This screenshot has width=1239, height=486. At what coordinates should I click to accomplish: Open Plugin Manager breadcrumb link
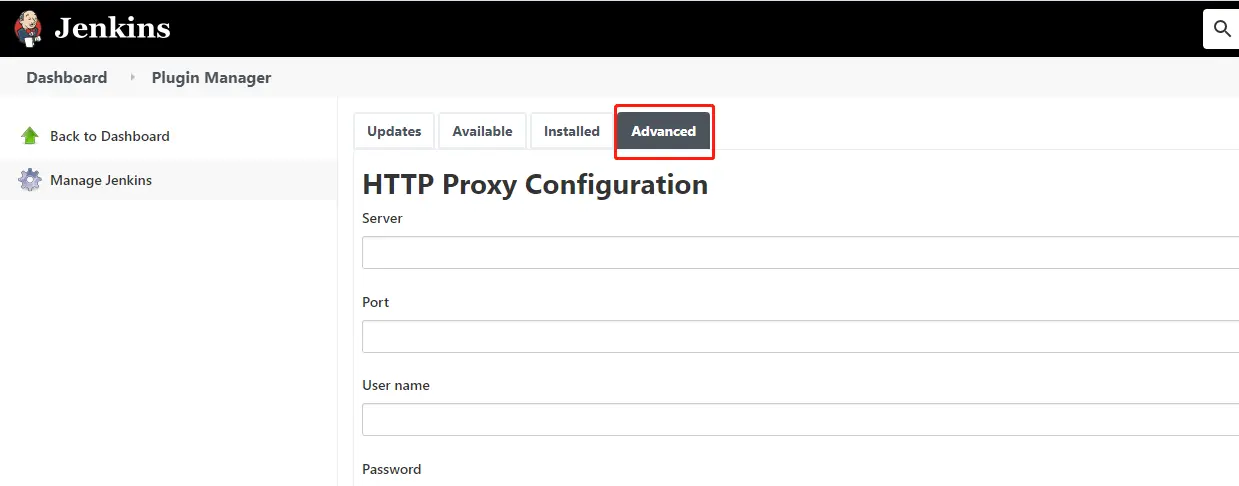211,77
